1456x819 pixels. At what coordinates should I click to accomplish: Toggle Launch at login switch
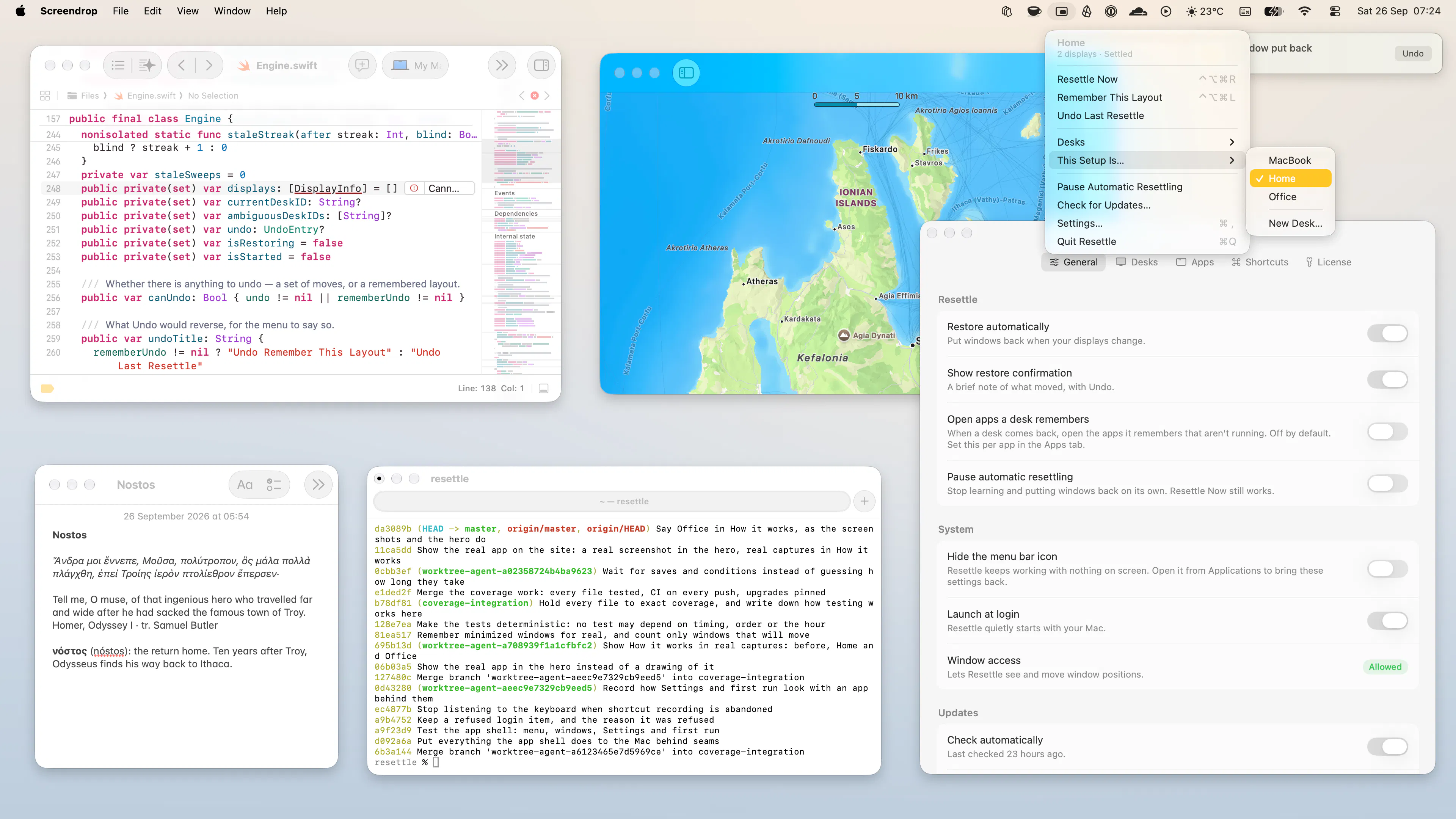pyautogui.click(x=1387, y=621)
